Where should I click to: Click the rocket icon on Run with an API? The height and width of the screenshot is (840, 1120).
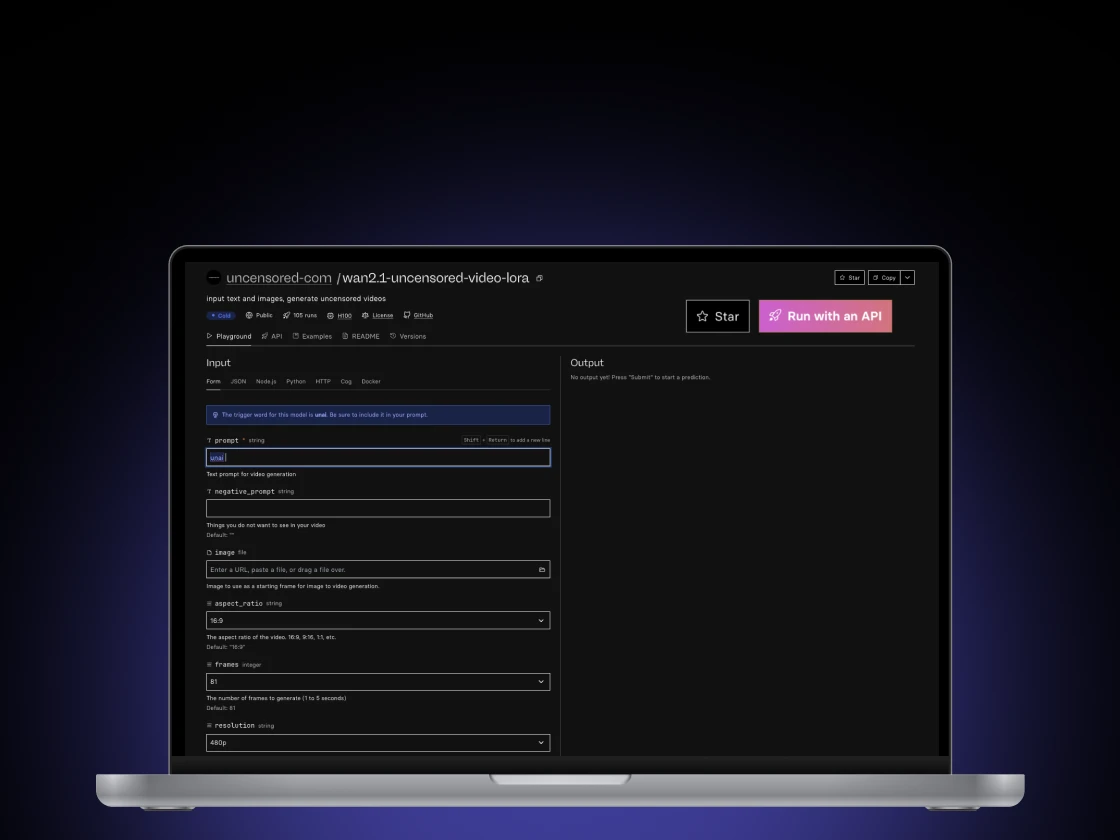pyautogui.click(x=776, y=315)
